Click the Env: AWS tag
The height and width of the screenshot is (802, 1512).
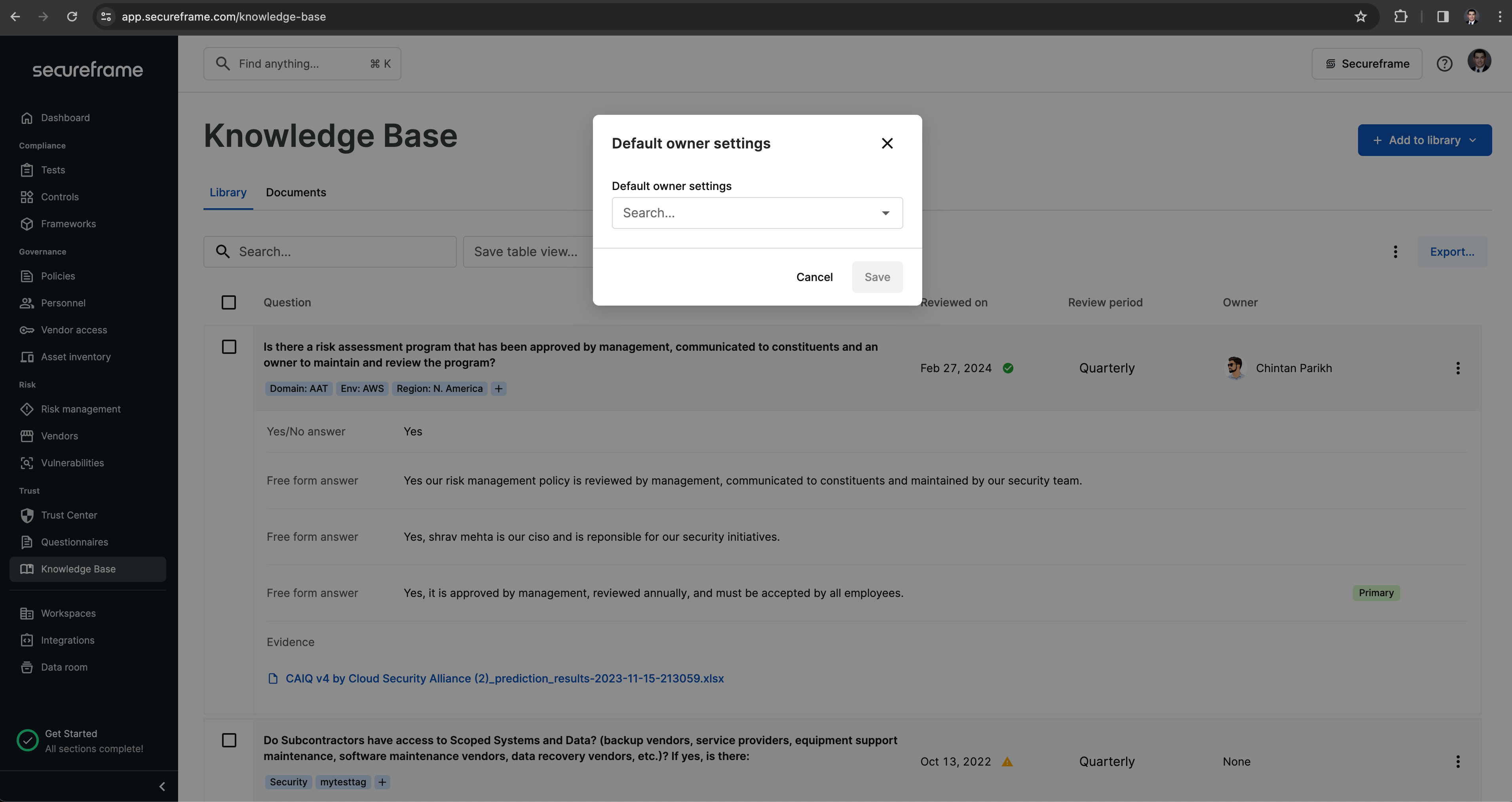(x=362, y=389)
